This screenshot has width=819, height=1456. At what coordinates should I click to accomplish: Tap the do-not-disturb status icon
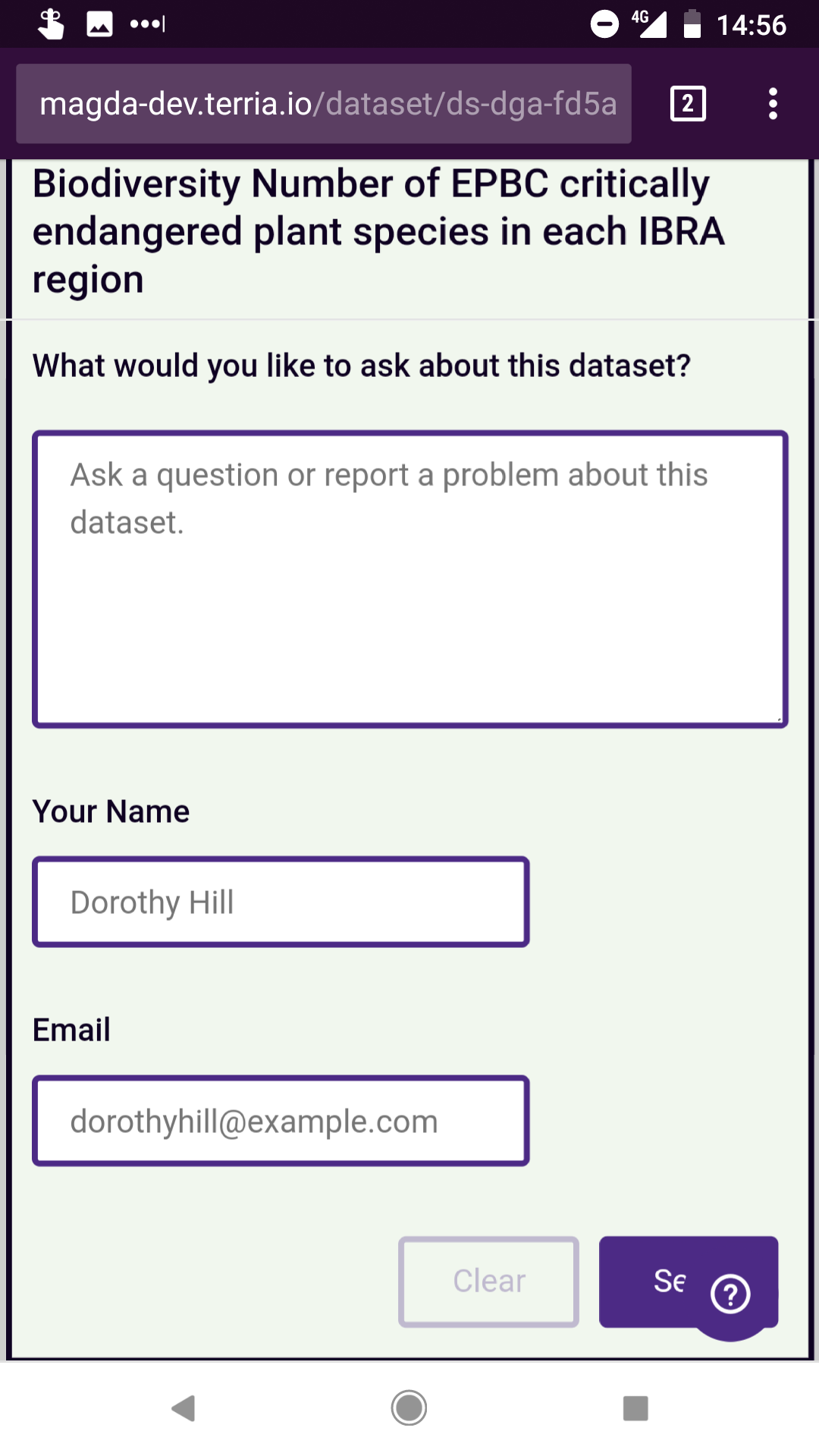[604, 24]
